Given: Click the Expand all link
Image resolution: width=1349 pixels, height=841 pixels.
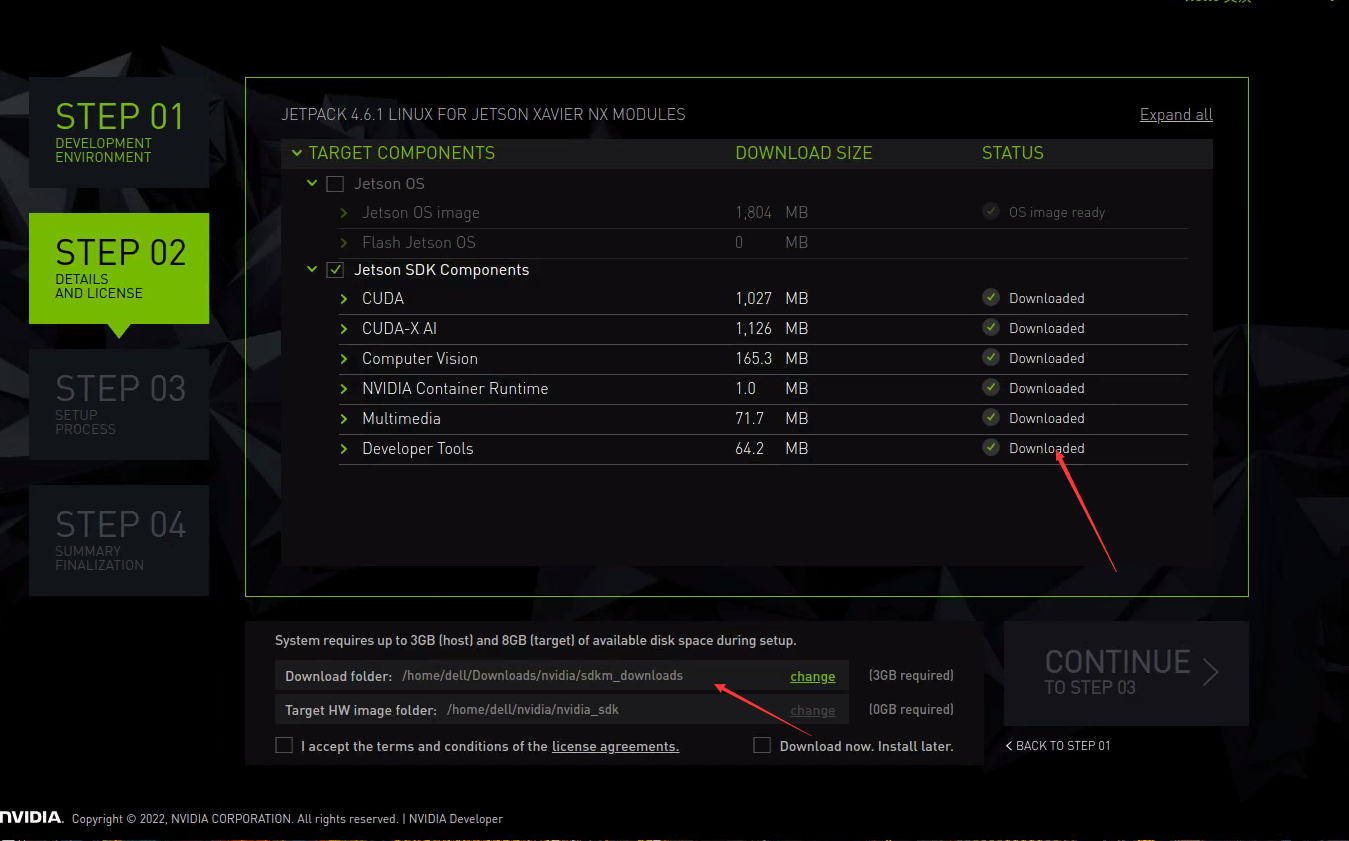Looking at the screenshot, I should tap(1176, 115).
